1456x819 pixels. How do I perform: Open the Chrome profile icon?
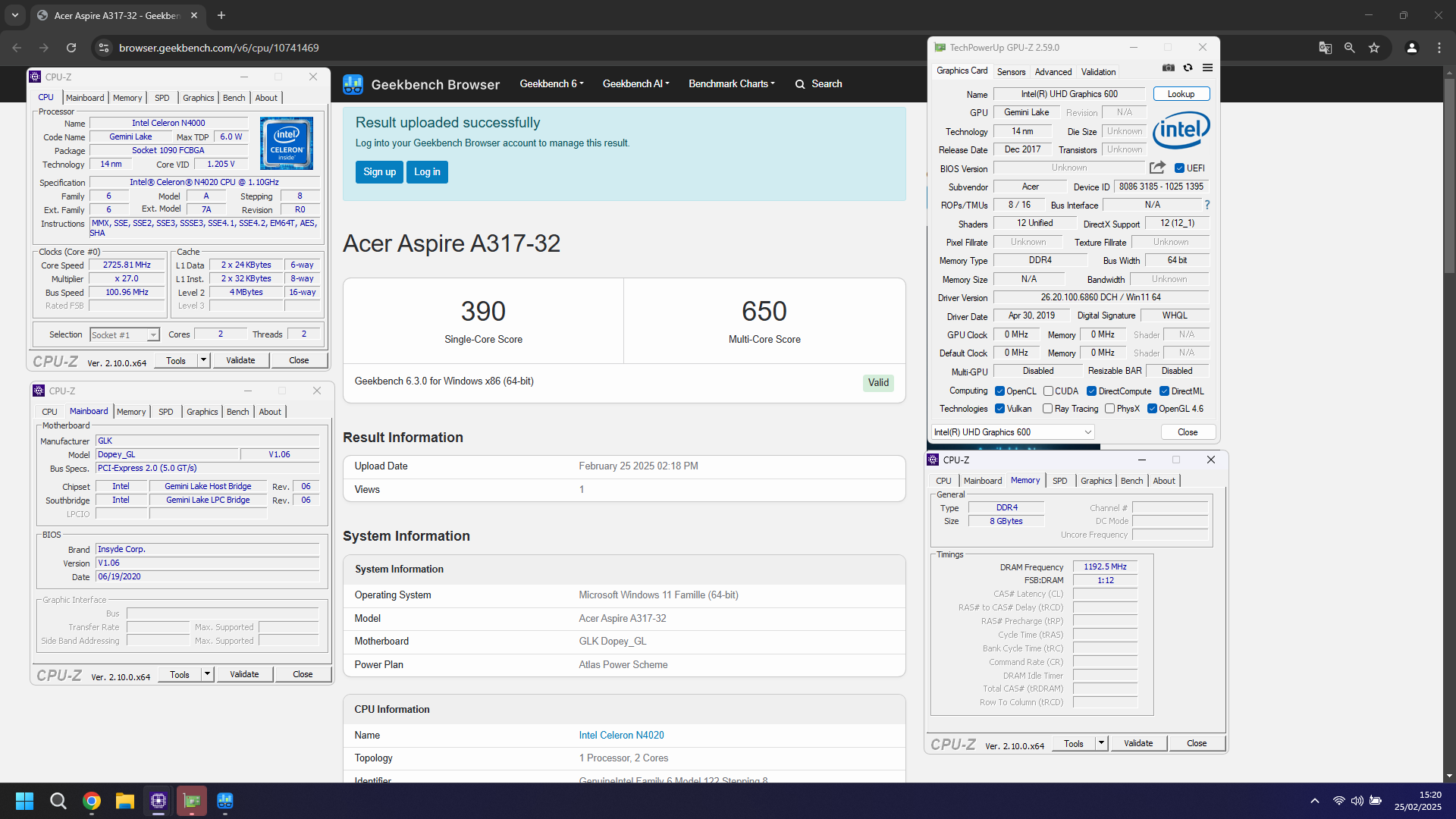click(1412, 48)
